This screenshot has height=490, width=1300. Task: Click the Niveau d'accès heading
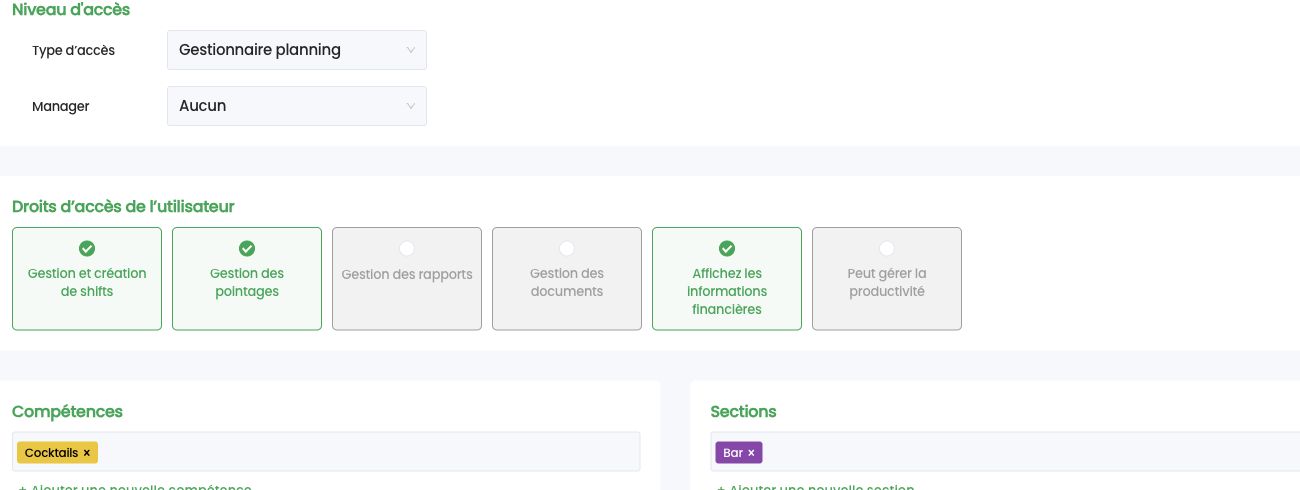[x=71, y=10]
